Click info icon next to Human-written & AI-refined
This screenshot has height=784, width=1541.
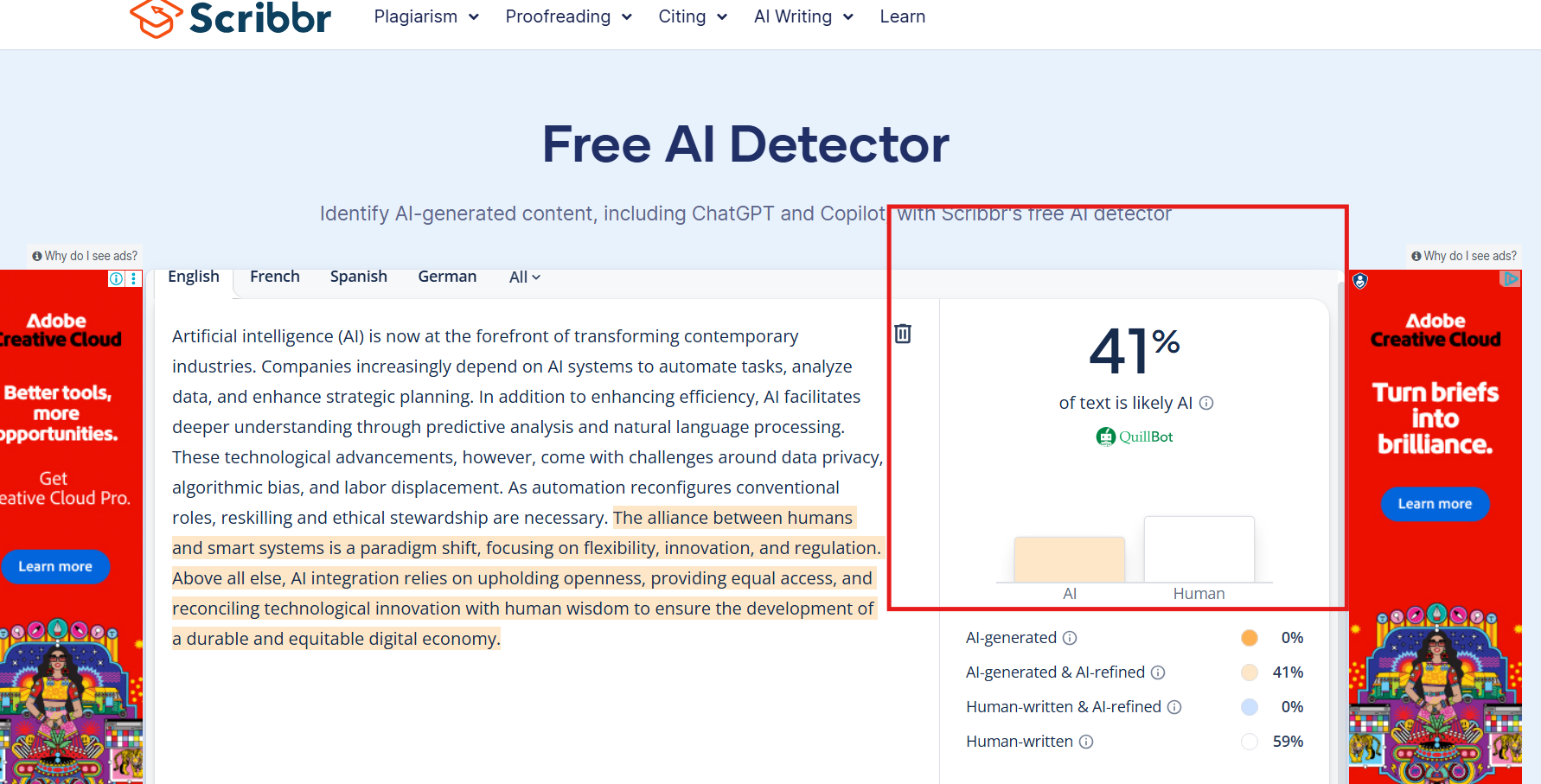[1174, 707]
